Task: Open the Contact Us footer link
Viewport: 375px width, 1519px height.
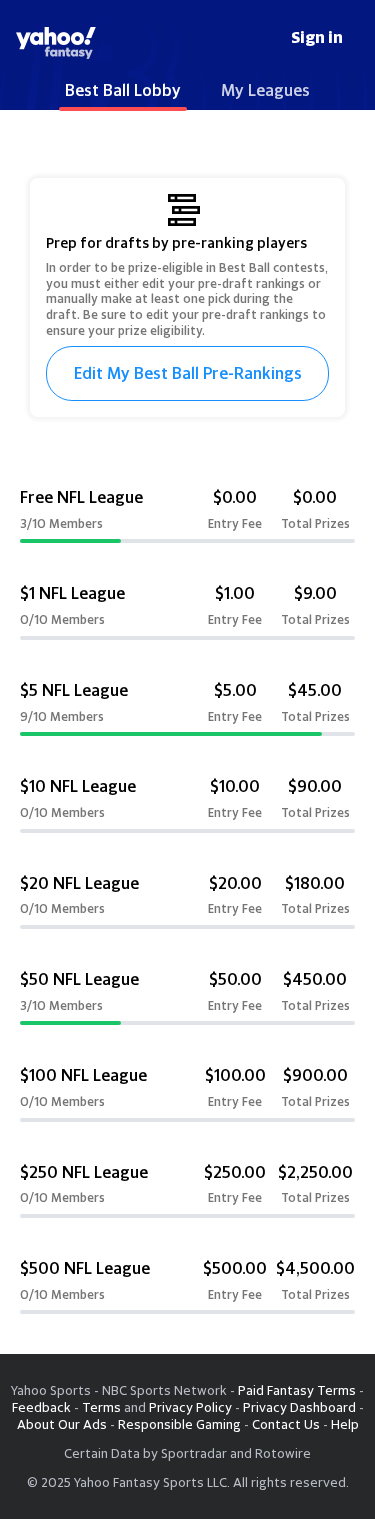Action: click(x=285, y=1424)
